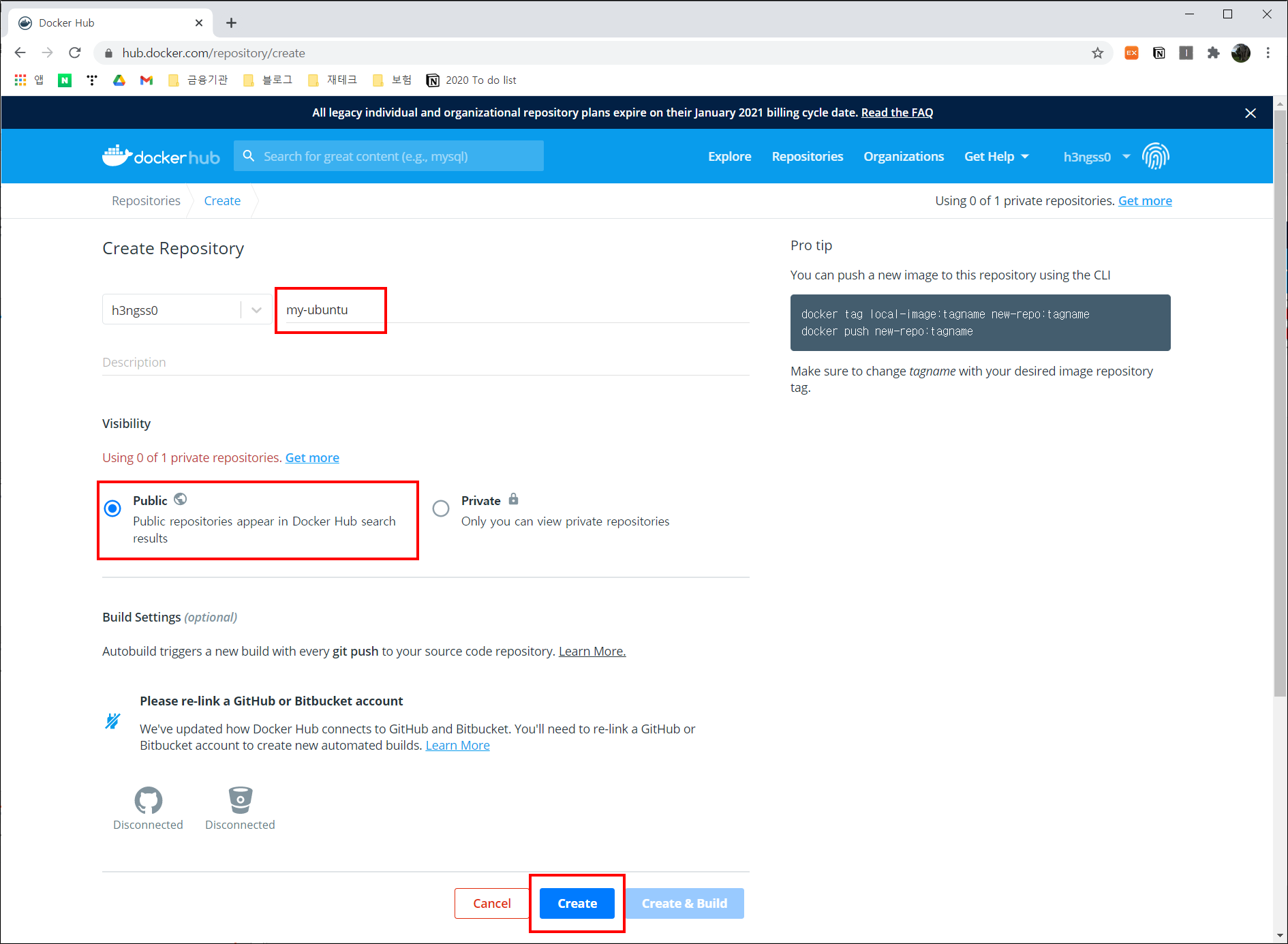Screen dimensions: 1288x944
Task: Open the 블로그 bookmark folder
Action: (x=269, y=80)
